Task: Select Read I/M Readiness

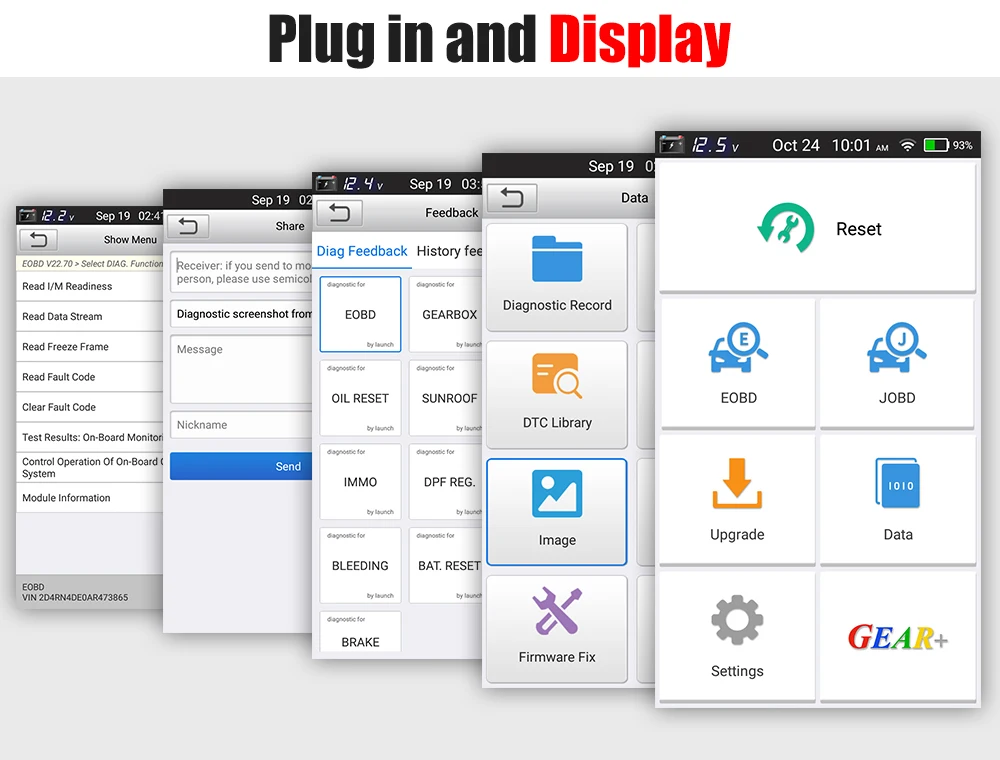Action: [x=89, y=286]
